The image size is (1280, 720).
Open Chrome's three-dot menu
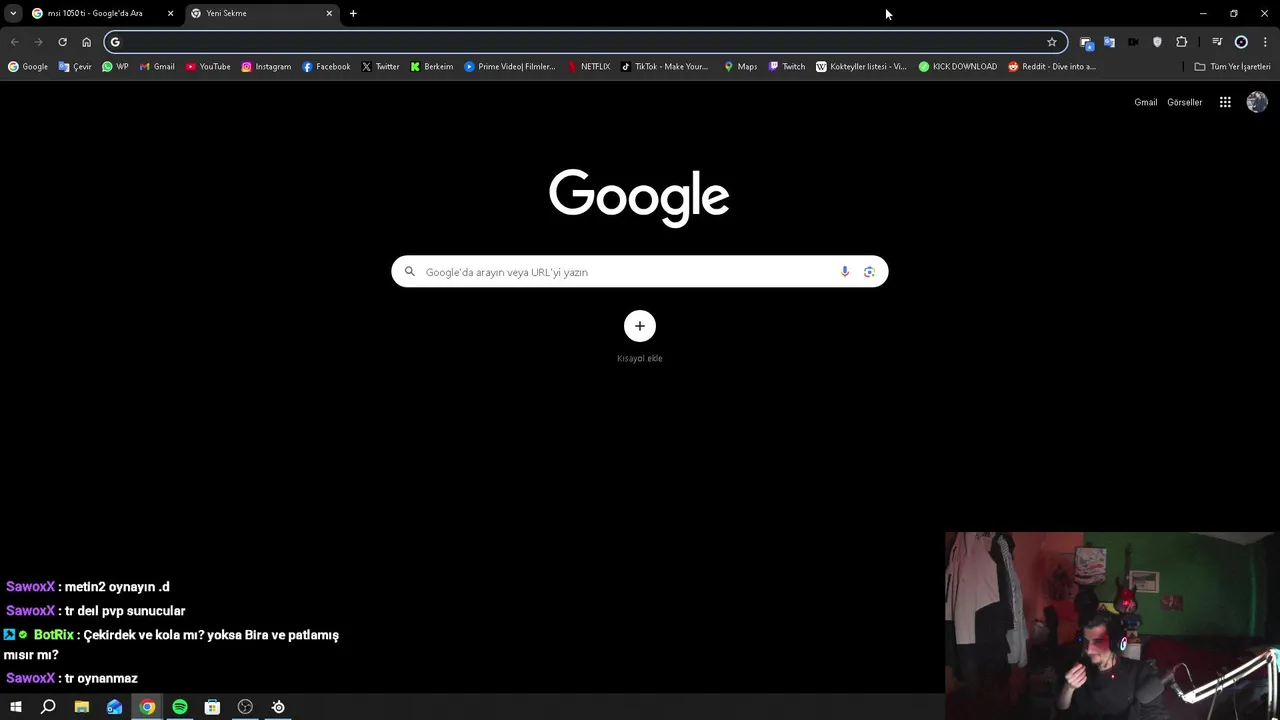[x=1265, y=42]
